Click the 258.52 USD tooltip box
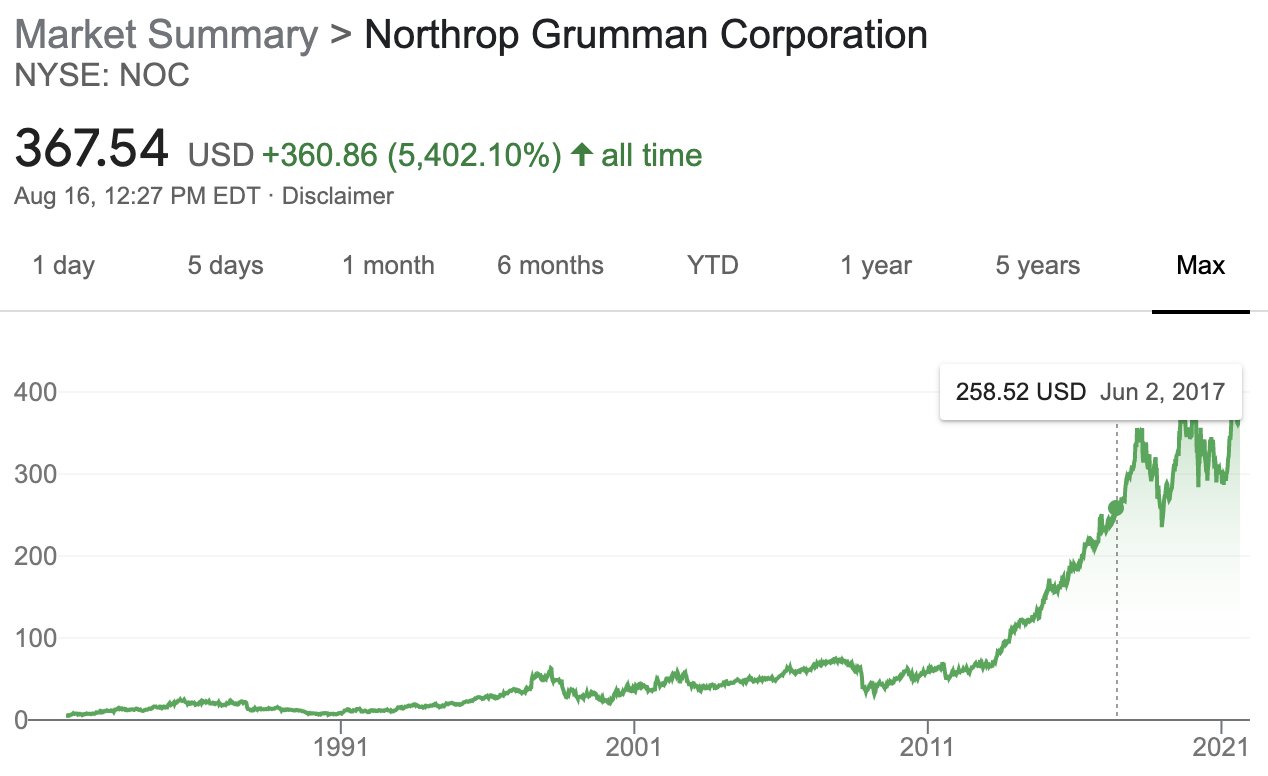Viewport: 1268px width, 776px height. coord(1091,391)
